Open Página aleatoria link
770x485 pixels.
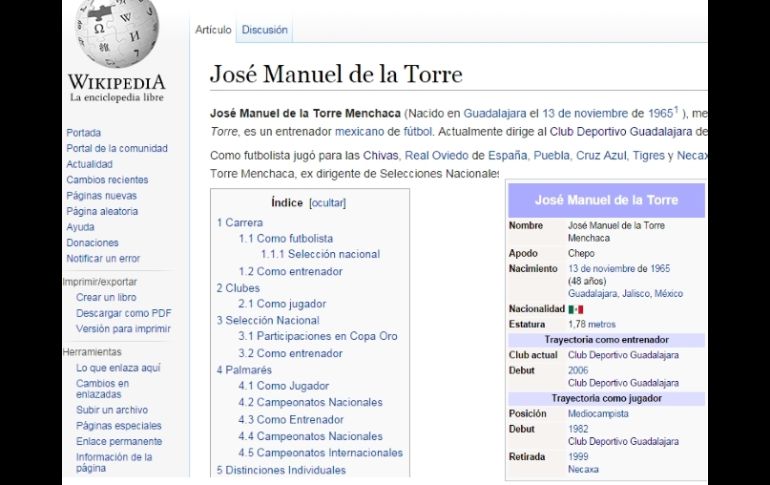(102, 211)
